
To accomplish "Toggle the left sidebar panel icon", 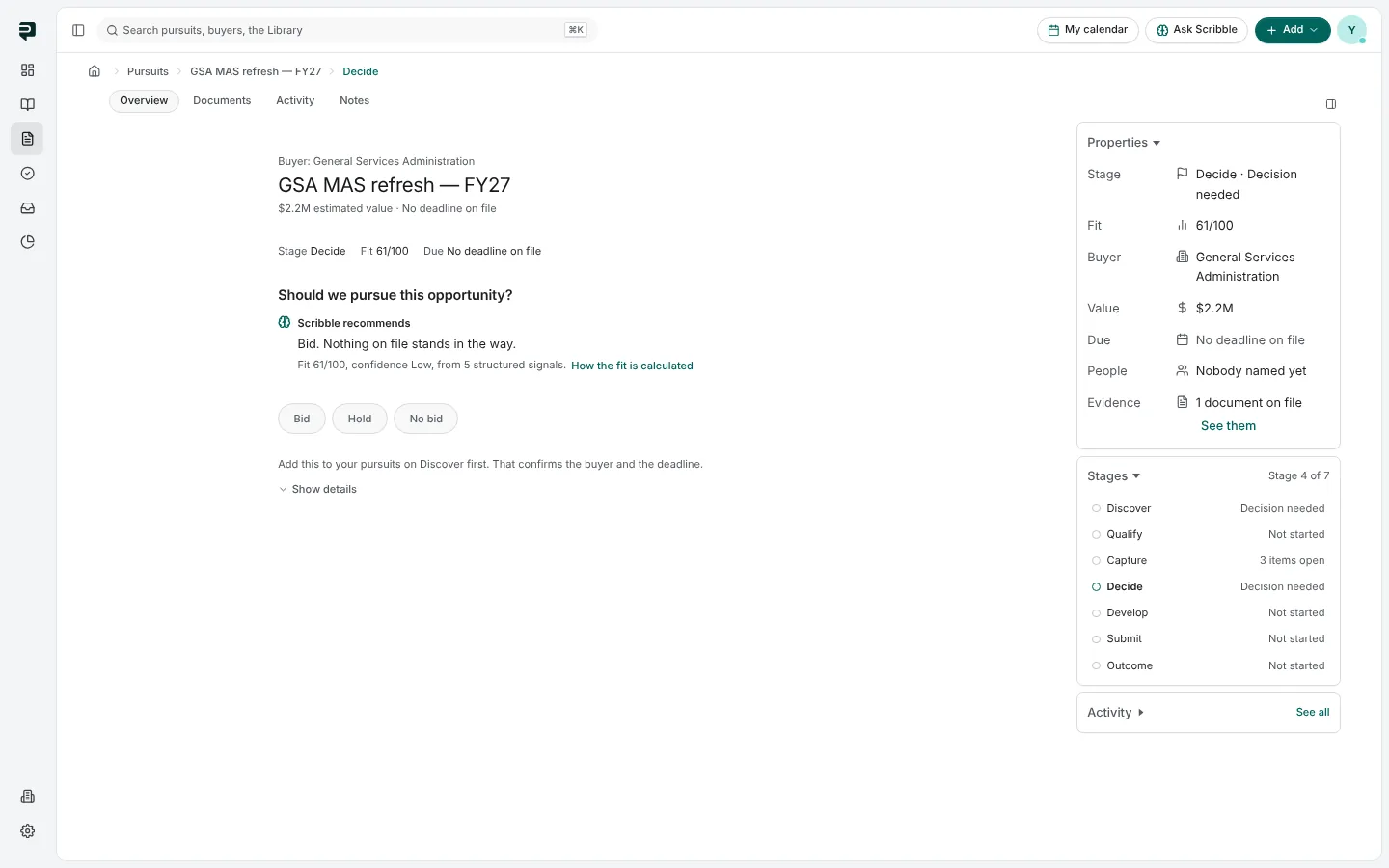I will [x=78, y=30].
